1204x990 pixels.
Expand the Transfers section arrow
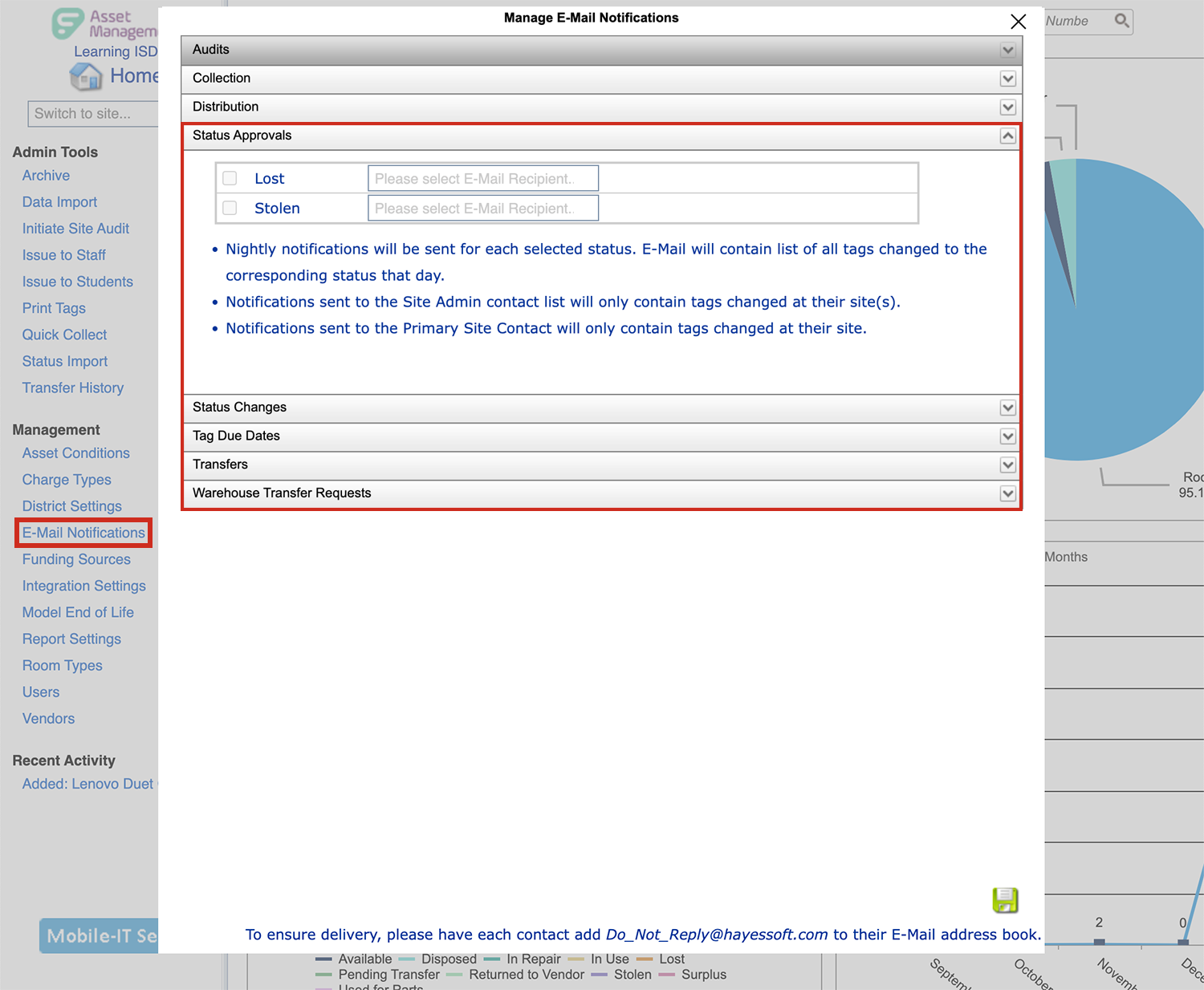click(x=1008, y=465)
